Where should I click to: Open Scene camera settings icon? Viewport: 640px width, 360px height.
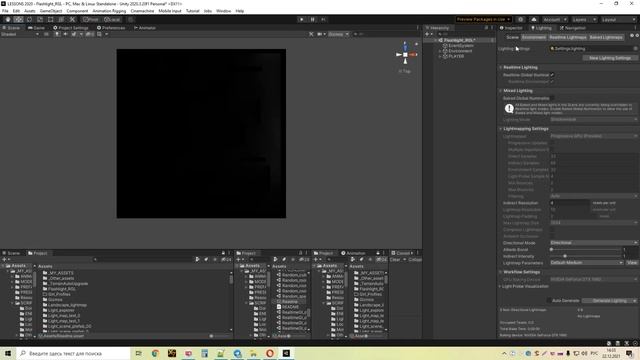click(x=321, y=34)
